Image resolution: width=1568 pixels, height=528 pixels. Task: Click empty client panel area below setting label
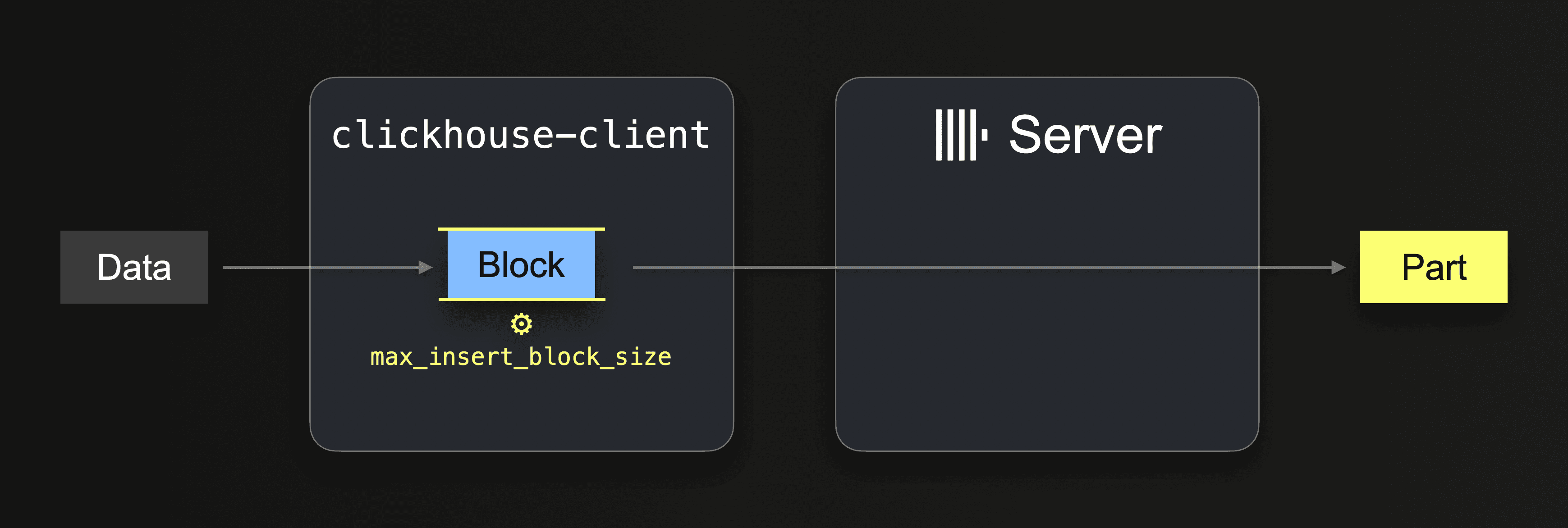coord(521,414)
